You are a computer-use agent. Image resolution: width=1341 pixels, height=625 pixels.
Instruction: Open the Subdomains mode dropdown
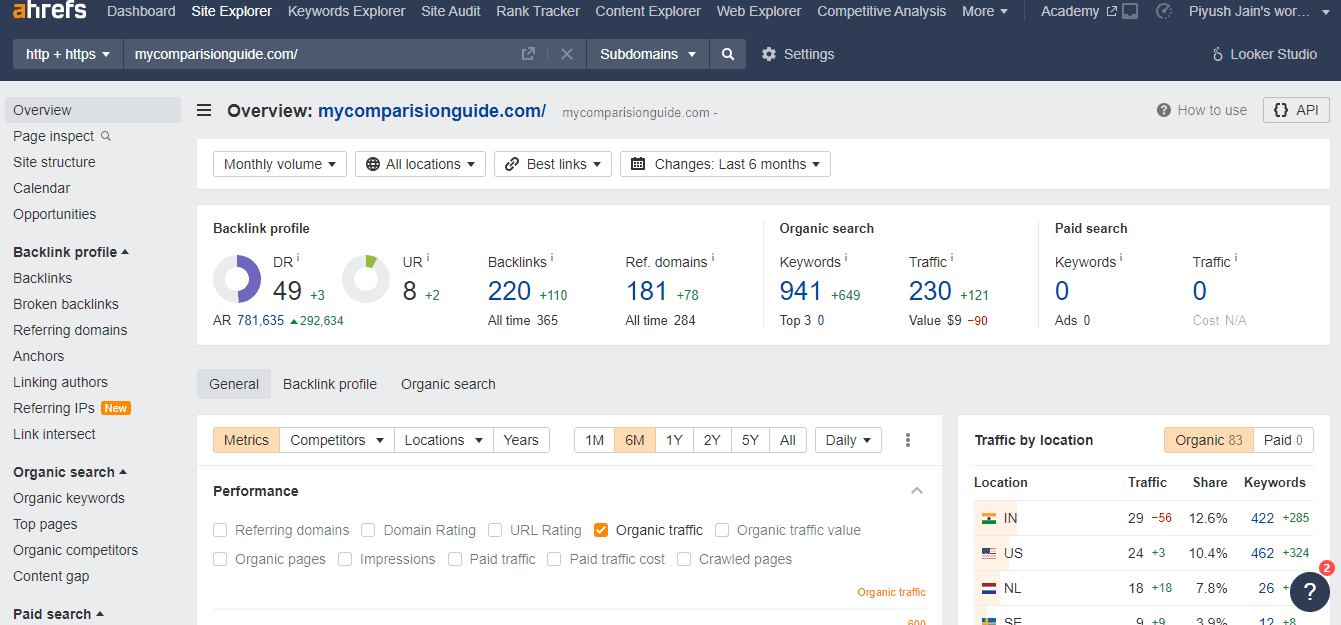(648, 54)
